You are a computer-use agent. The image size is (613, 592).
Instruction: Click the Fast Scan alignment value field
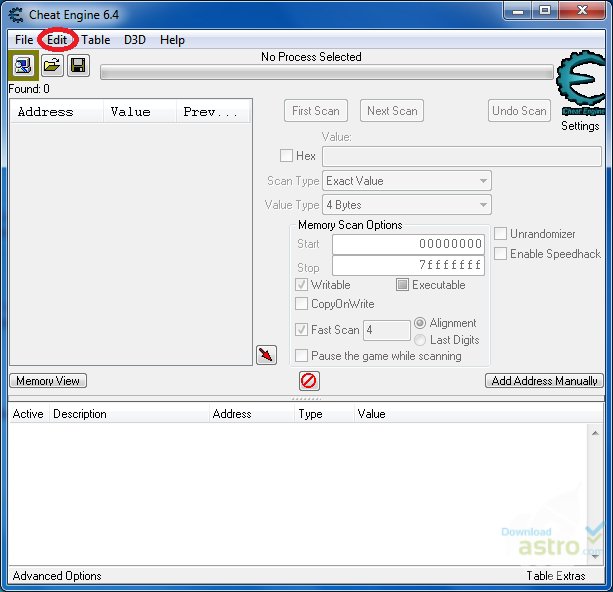(387, 330)
